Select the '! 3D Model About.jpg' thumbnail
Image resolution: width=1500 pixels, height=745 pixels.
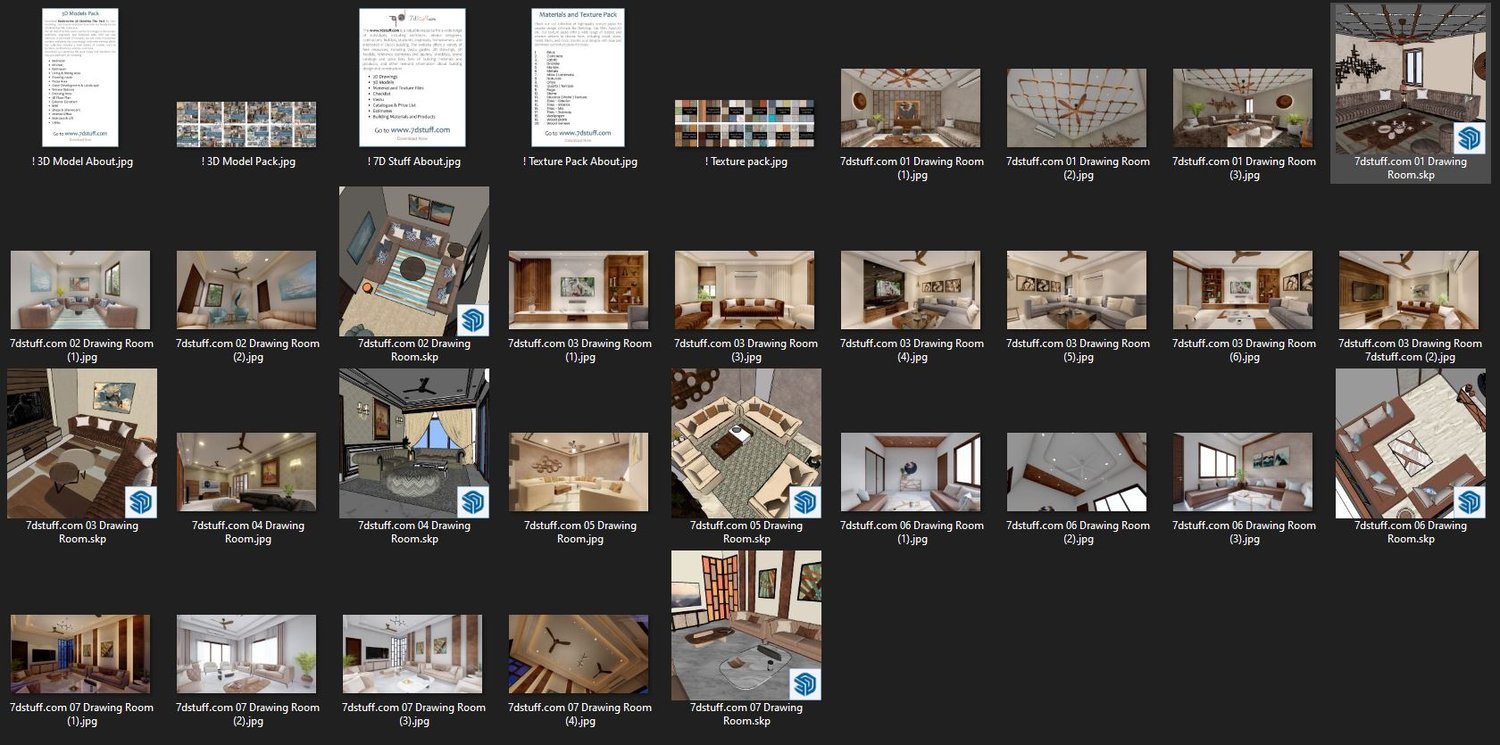tap(82, 77)
